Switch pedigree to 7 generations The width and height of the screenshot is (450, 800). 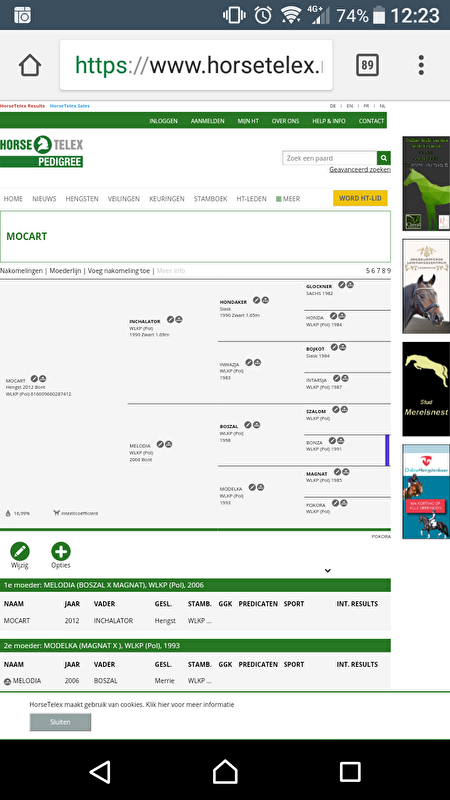point(378,270)
